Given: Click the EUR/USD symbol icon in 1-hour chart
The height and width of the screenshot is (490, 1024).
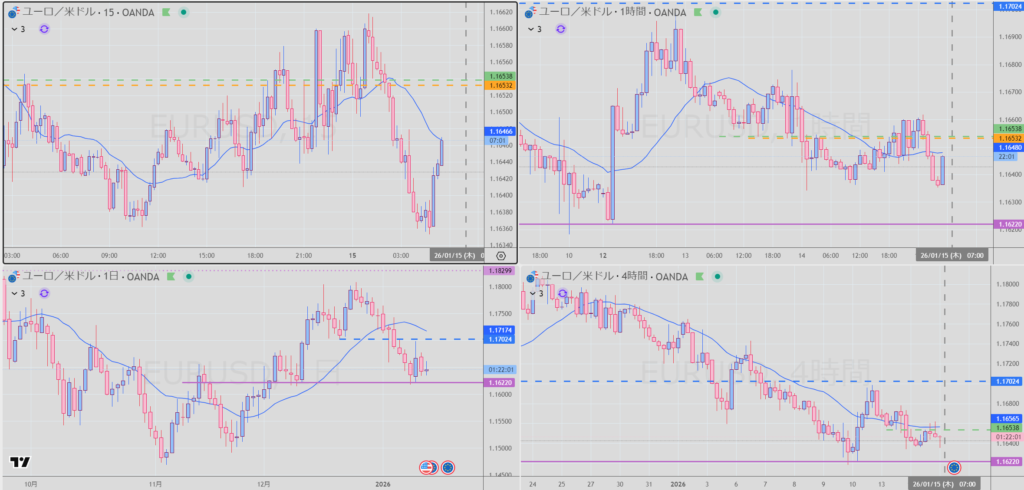Looking at the screenshot, I should click(x=530, y=12).
